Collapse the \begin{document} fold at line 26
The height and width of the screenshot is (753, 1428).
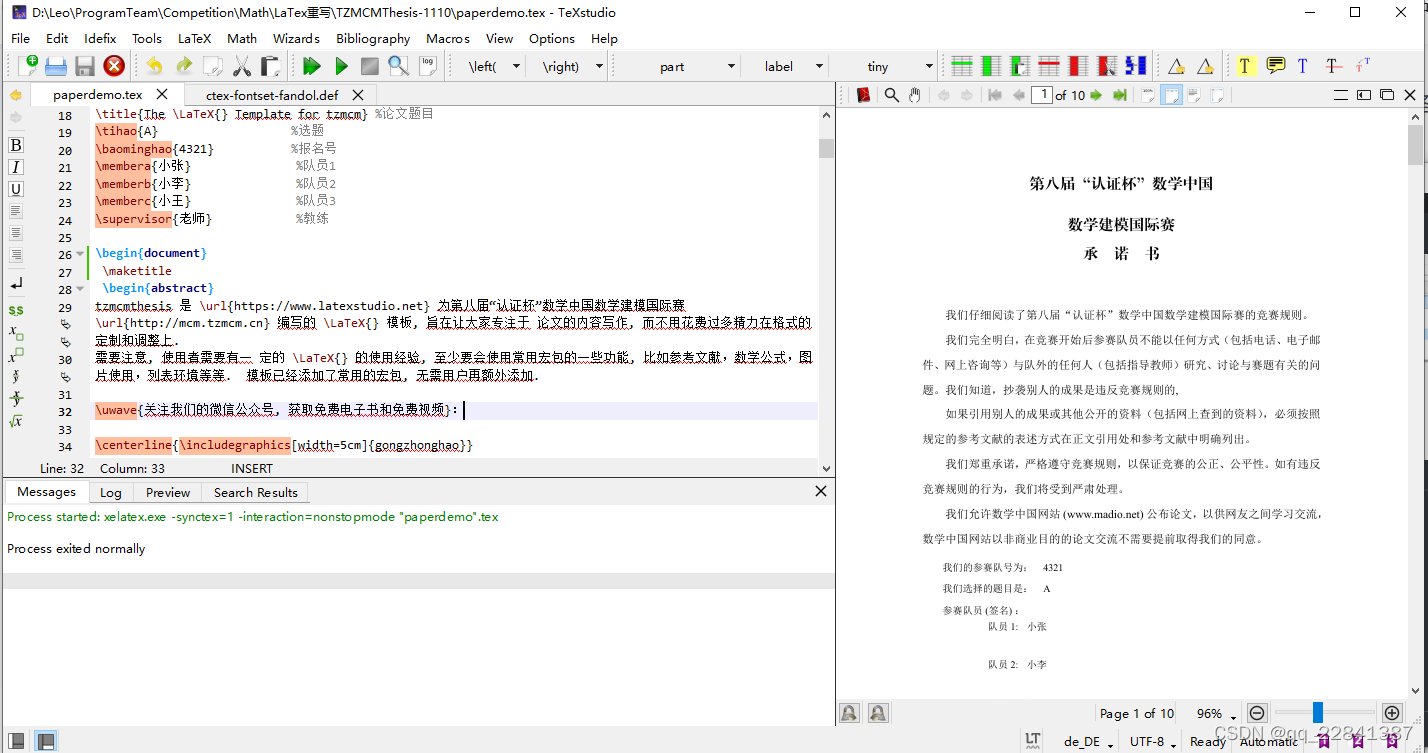pyautogui.click(x=80, y=254)
